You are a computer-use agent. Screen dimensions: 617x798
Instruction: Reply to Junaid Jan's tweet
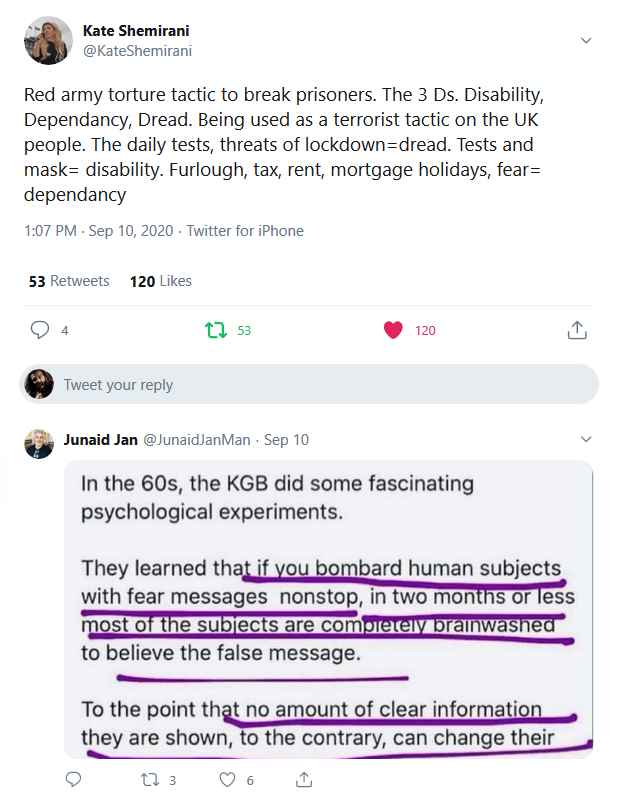pos(73,779)
